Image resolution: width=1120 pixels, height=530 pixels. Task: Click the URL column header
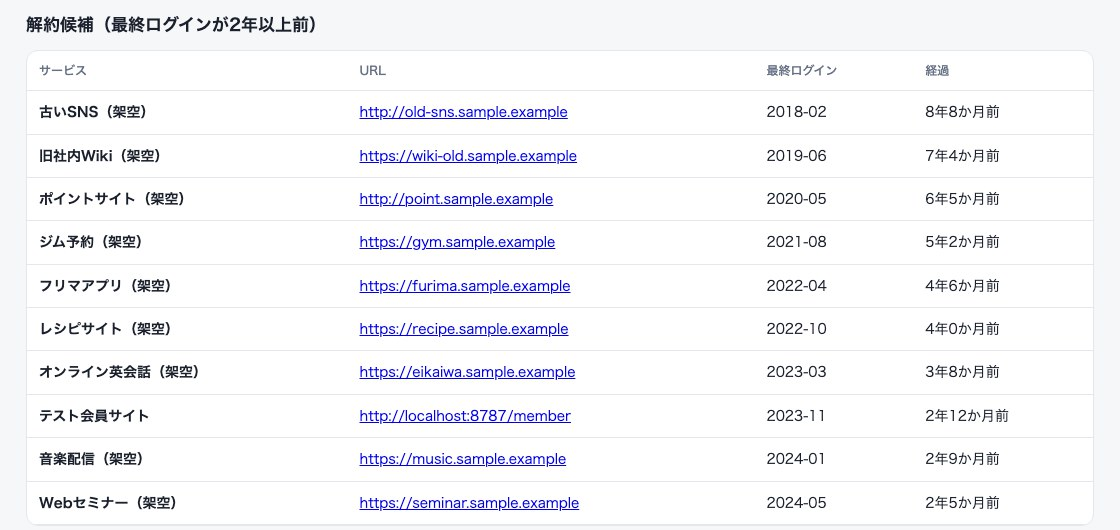(x=372, y=71)
